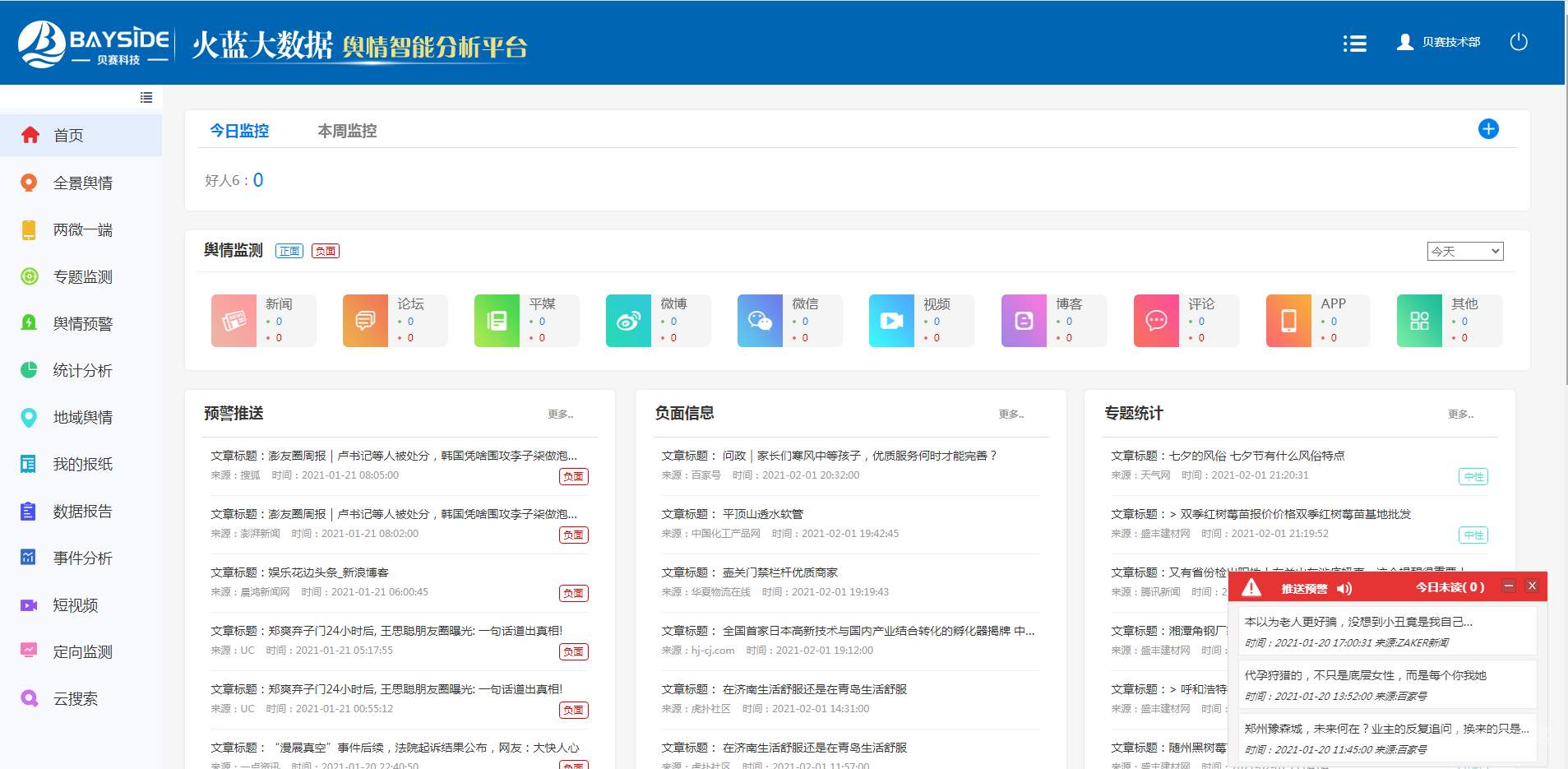Click the Bayside logo in header

point(94,44)
